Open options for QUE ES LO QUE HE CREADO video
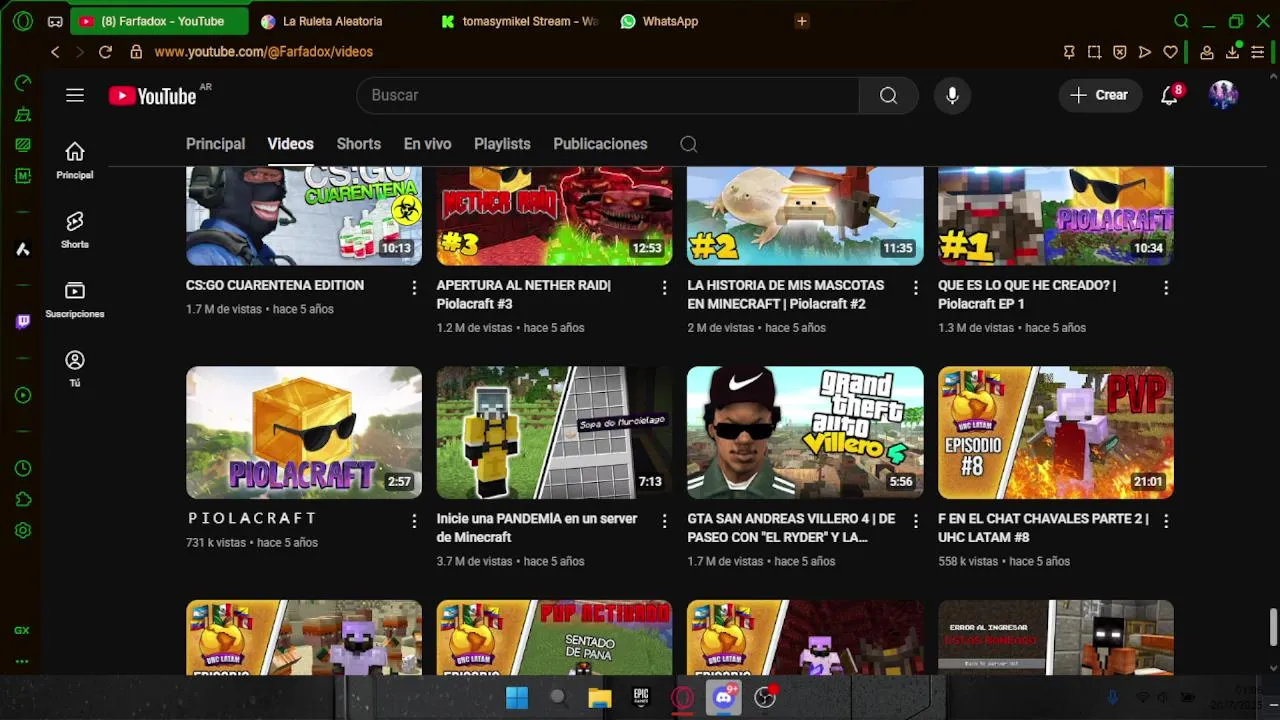Image resolution: width=1280 pixels, height=720 pixels. [1166, 287]
